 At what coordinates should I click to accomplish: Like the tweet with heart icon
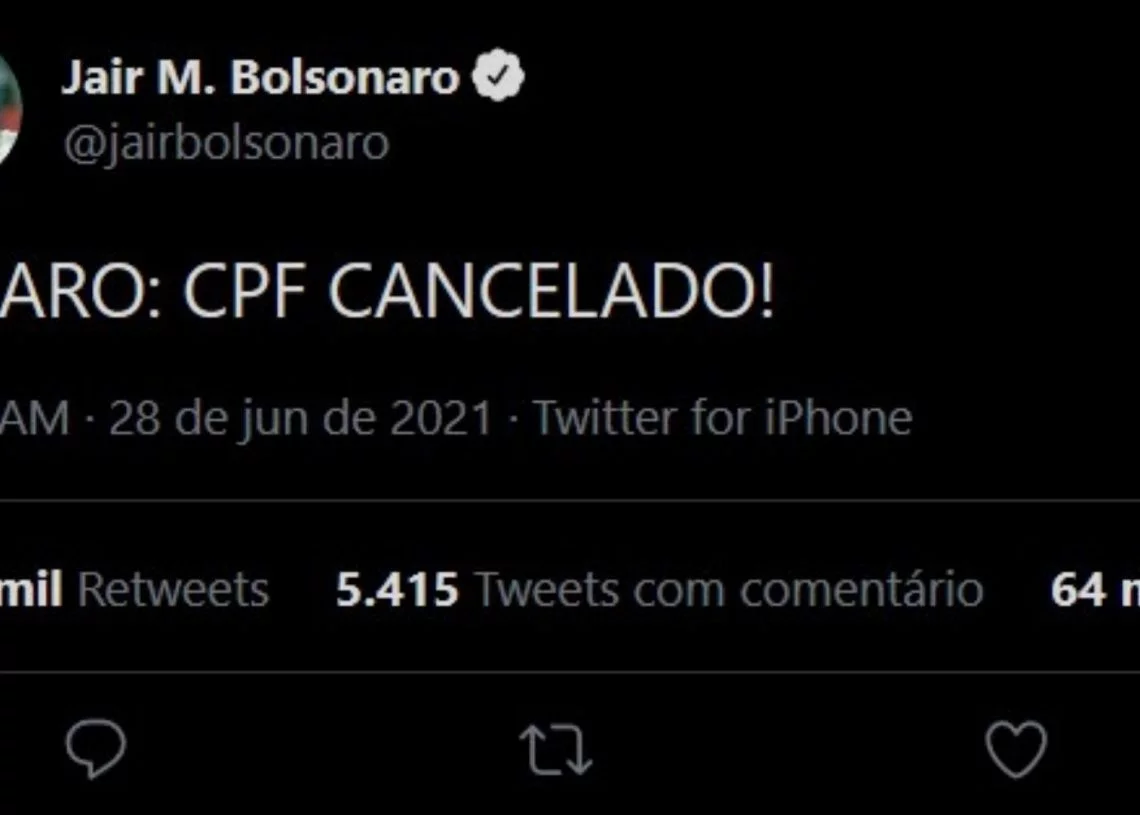click(1016, 749)
